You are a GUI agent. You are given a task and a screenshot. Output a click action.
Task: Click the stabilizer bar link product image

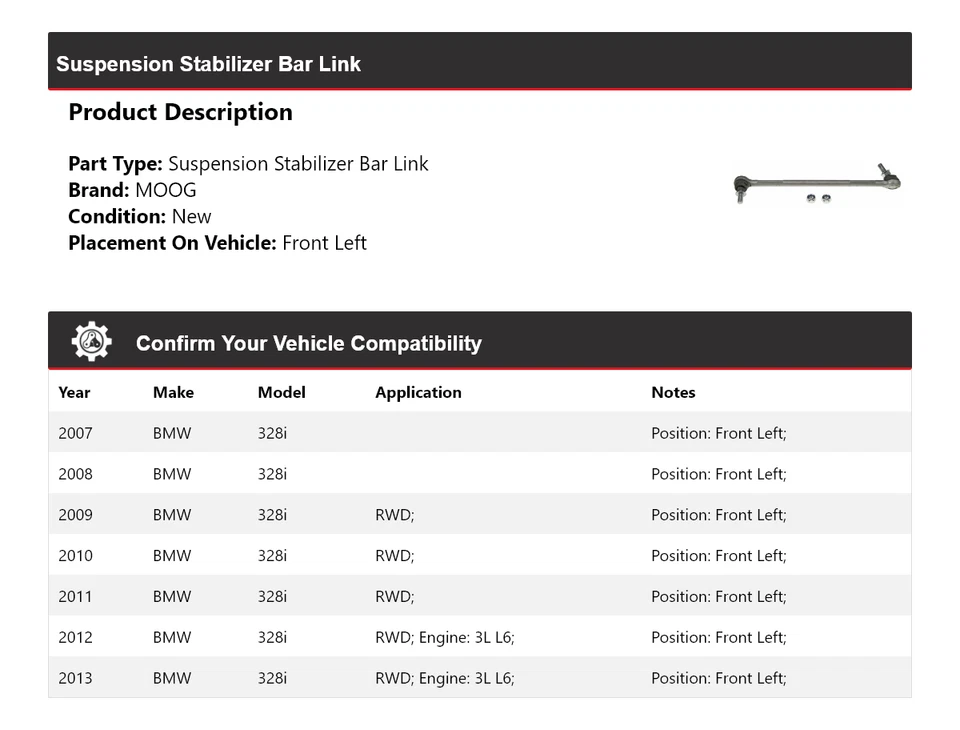click(x=817, y=184)
